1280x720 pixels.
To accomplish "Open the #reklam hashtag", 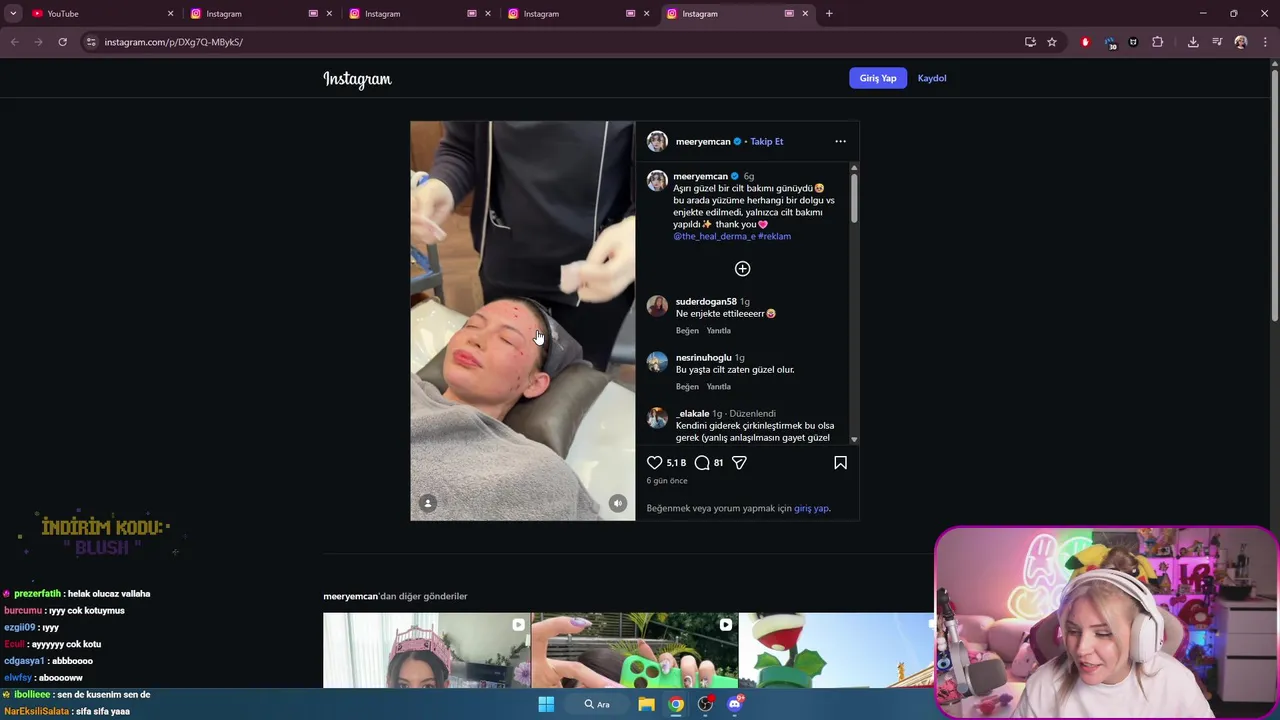I will (774, 237).
